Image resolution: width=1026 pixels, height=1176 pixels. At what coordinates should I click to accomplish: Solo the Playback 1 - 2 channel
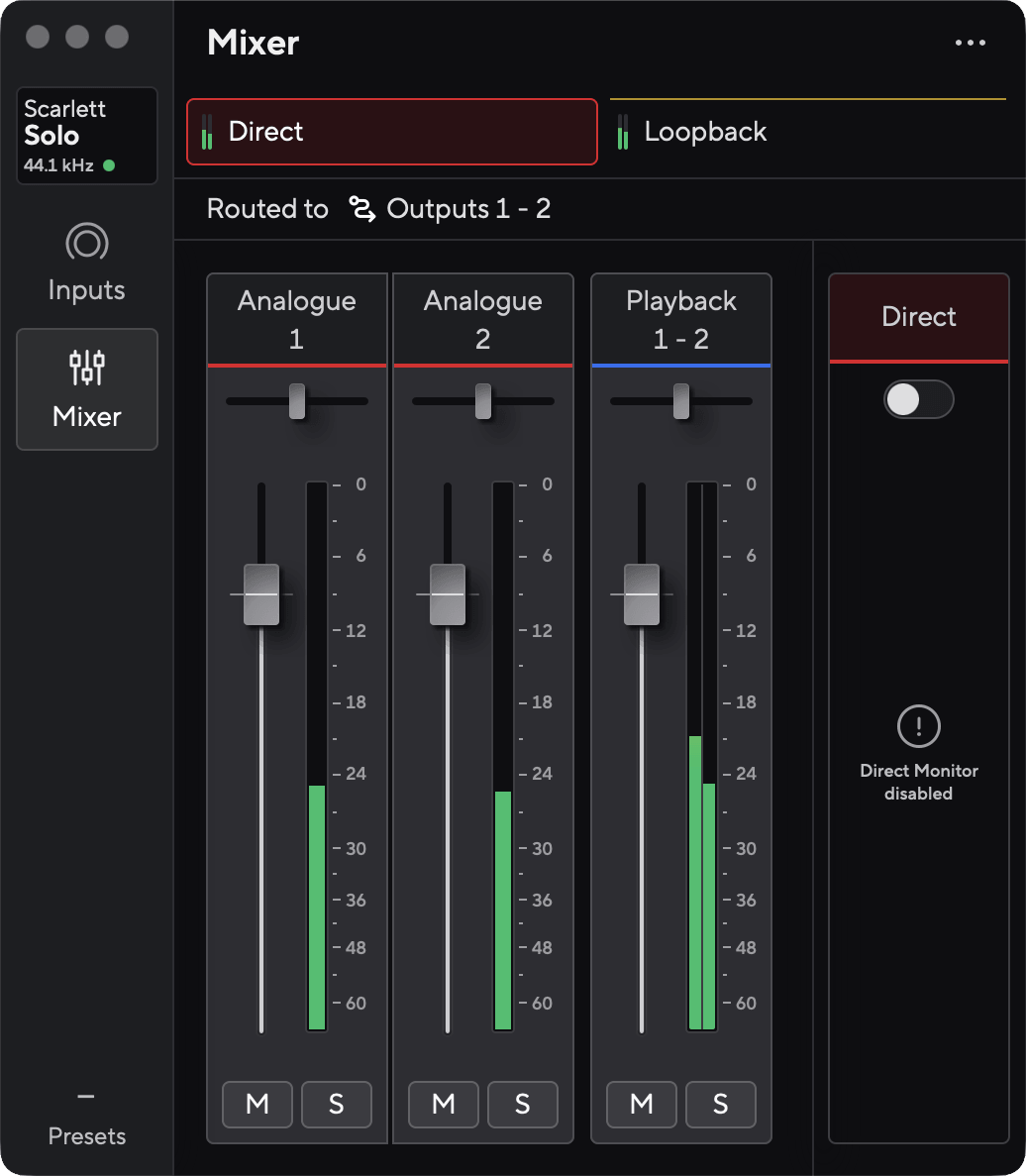click(x=720, y=1104)
